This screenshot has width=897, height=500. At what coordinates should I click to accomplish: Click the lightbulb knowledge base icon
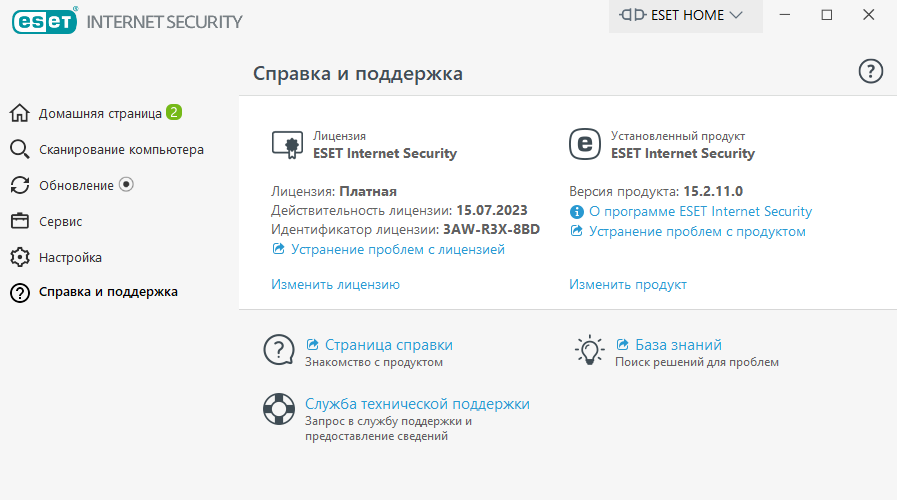coord(589,350)
